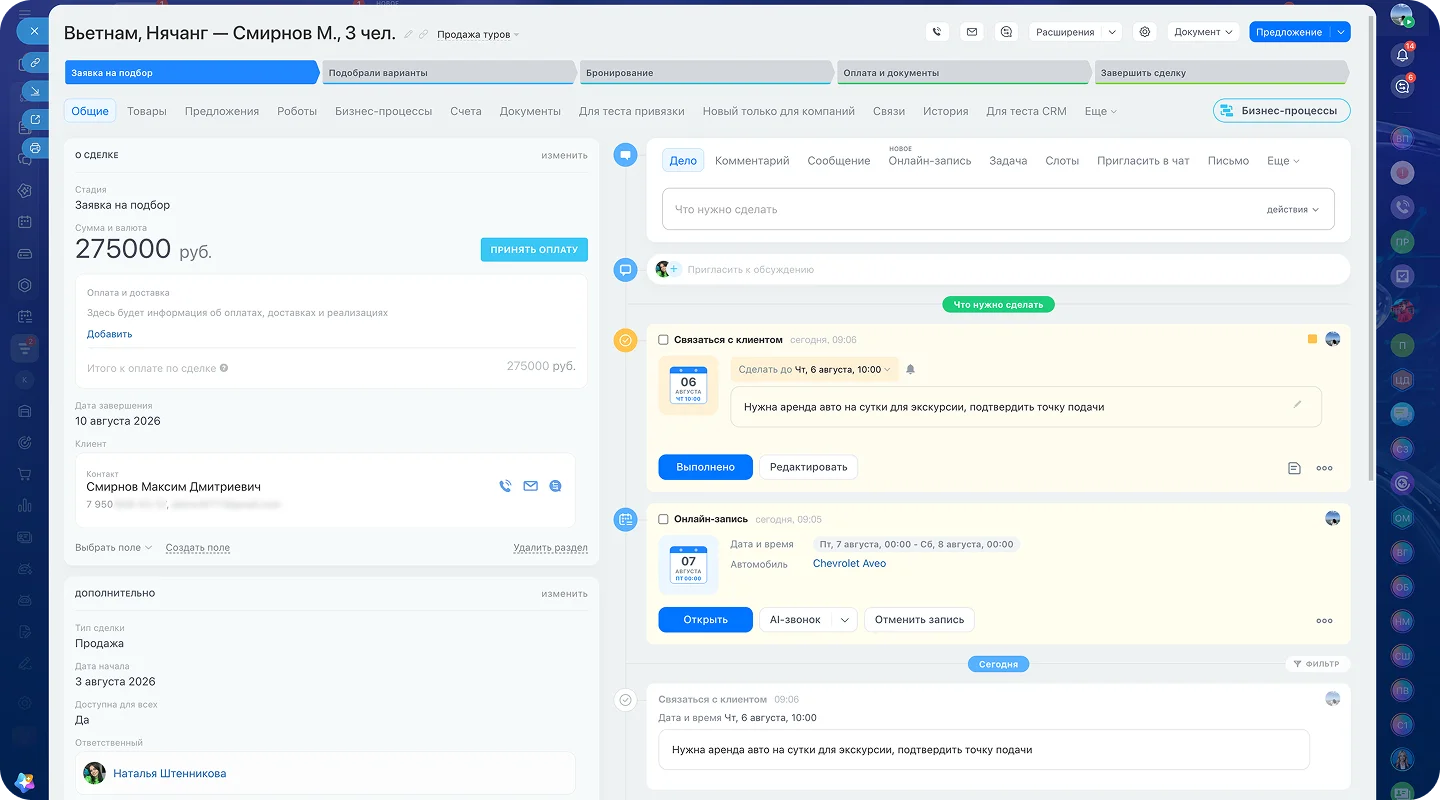1440x800 pixels.
Task: Go to the История tab
Action: 946,111
